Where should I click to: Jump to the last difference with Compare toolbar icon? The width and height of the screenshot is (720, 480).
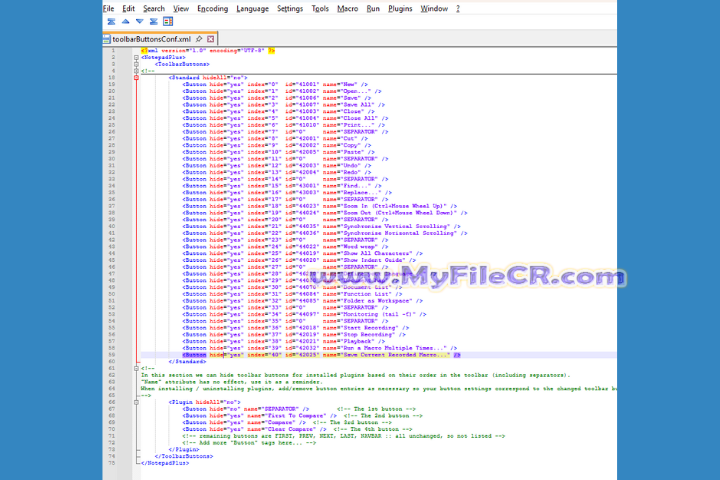tap(154, 22)
